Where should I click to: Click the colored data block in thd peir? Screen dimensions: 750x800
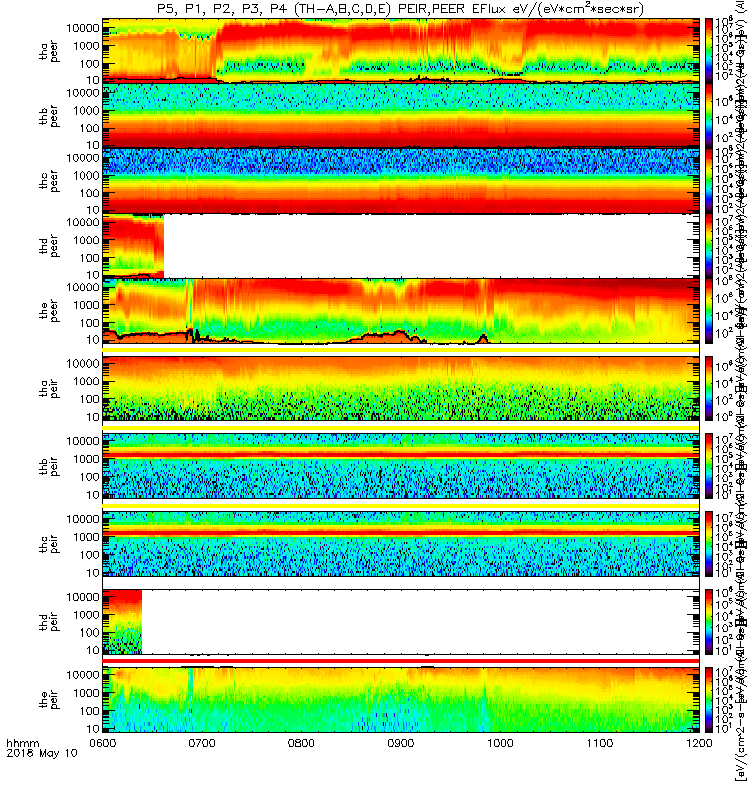click(x=122, y=622)
